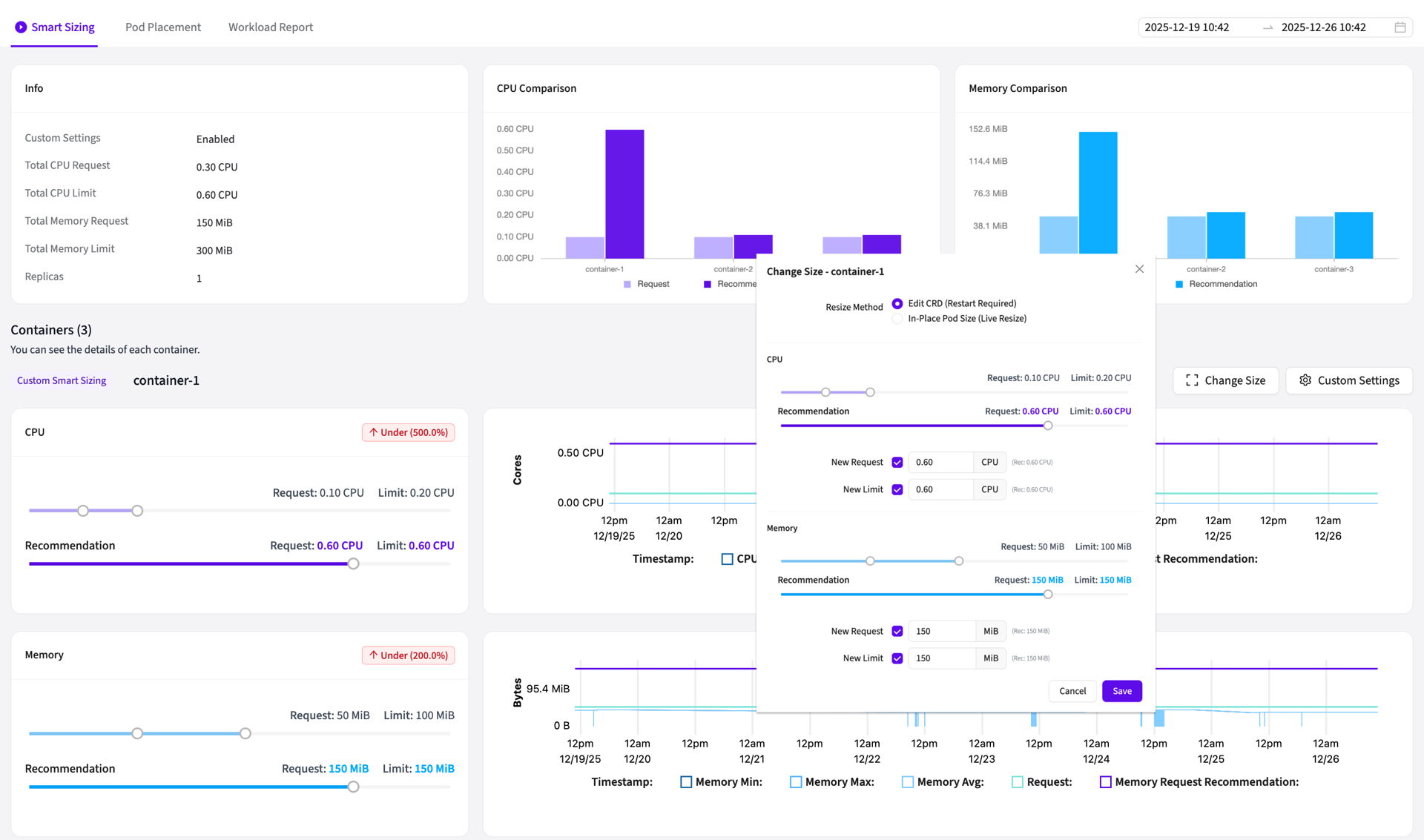This screenshot has height=840, width=1424.
Task: Toggle the Memory Max series checkbox
Action: (x=796, y=782)
